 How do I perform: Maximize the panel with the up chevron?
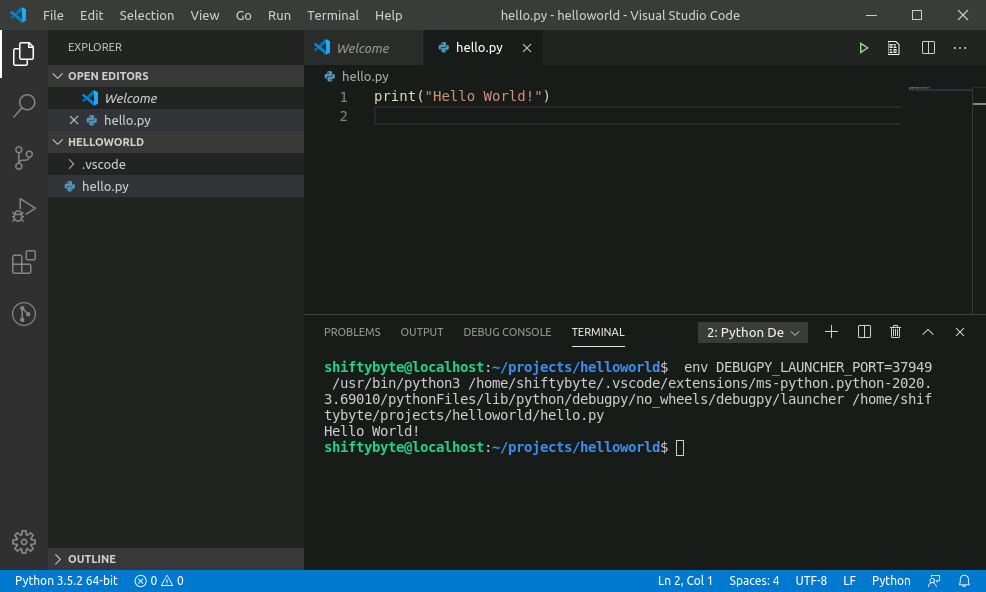point(928,332)
